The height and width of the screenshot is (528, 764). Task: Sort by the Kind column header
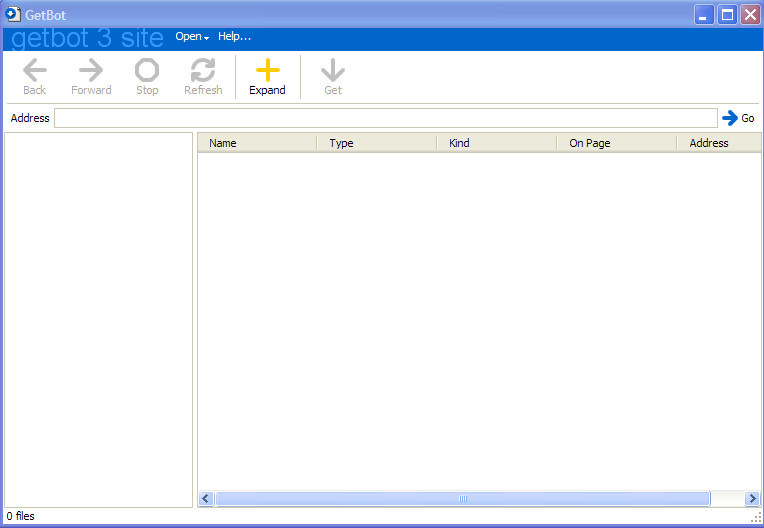point(497,143)
